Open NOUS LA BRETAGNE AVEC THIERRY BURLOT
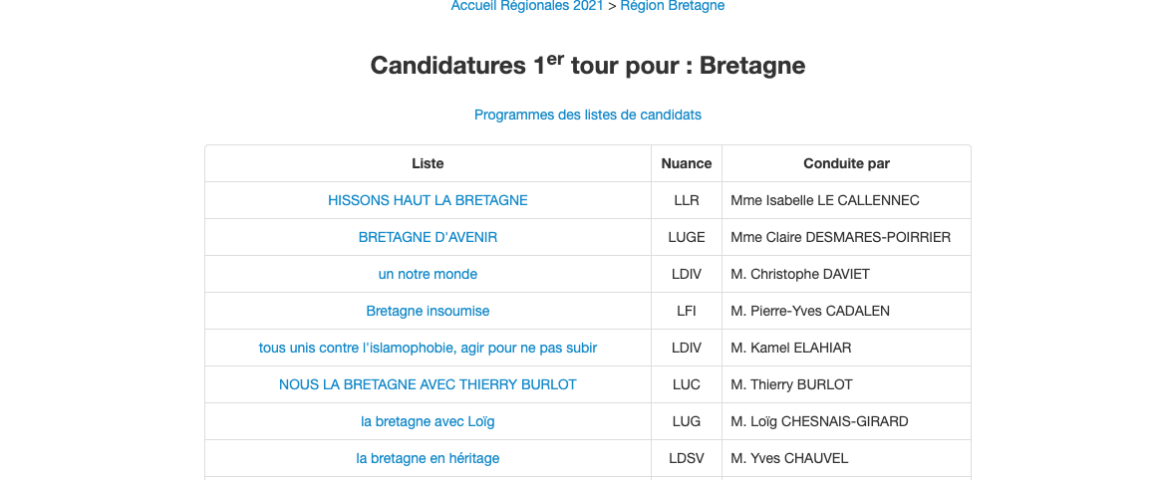1160x480 pixels. click(427, 385)
